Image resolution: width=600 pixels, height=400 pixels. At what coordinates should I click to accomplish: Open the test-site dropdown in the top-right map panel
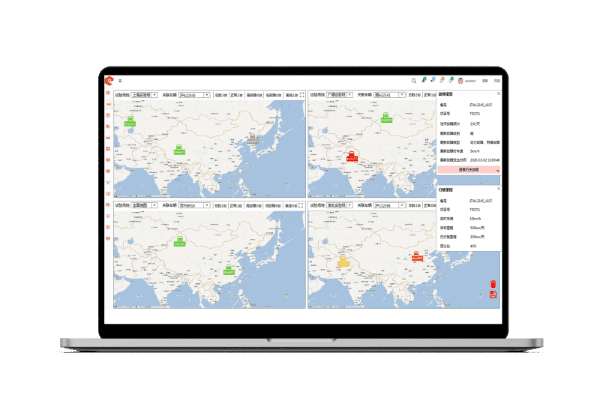click(x=340, y=94)
